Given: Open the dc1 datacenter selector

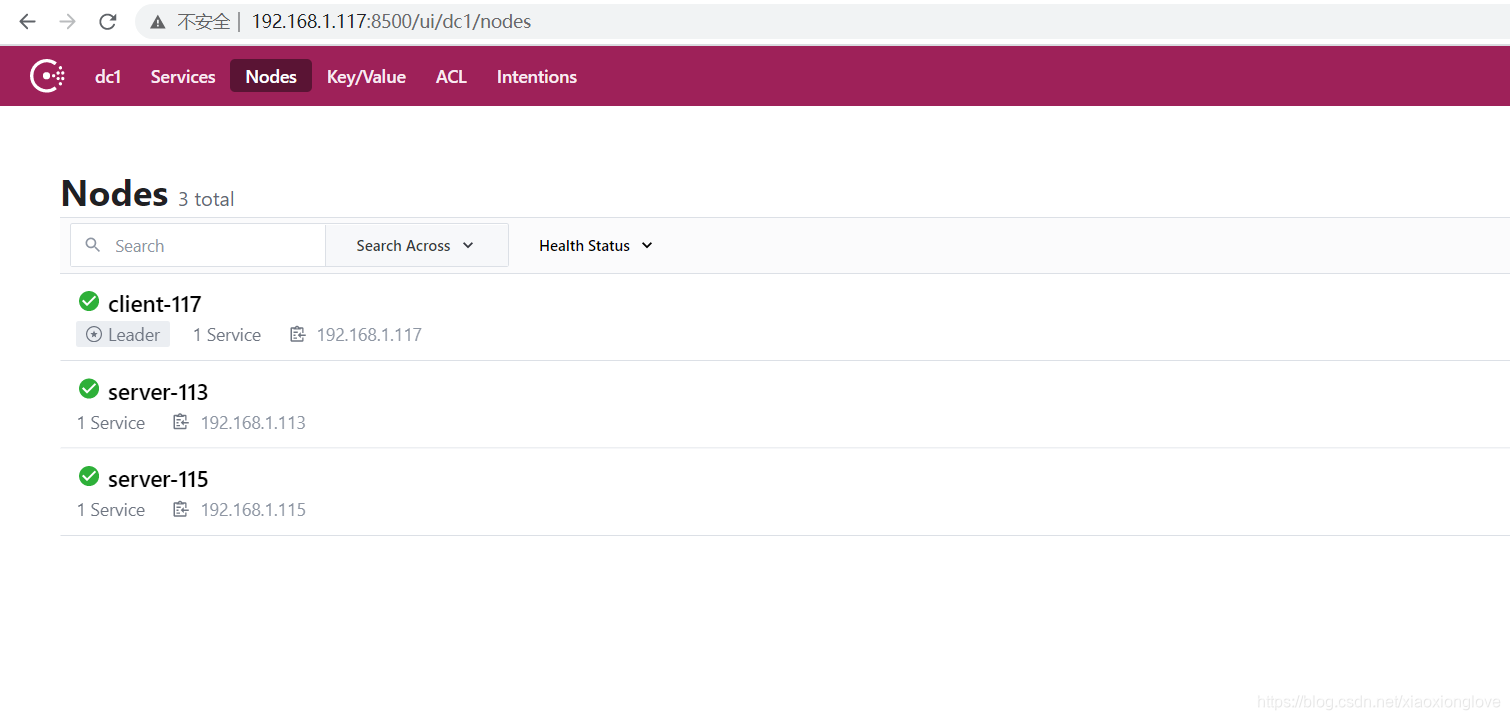Looking at the screenshot, I should 107,75.
